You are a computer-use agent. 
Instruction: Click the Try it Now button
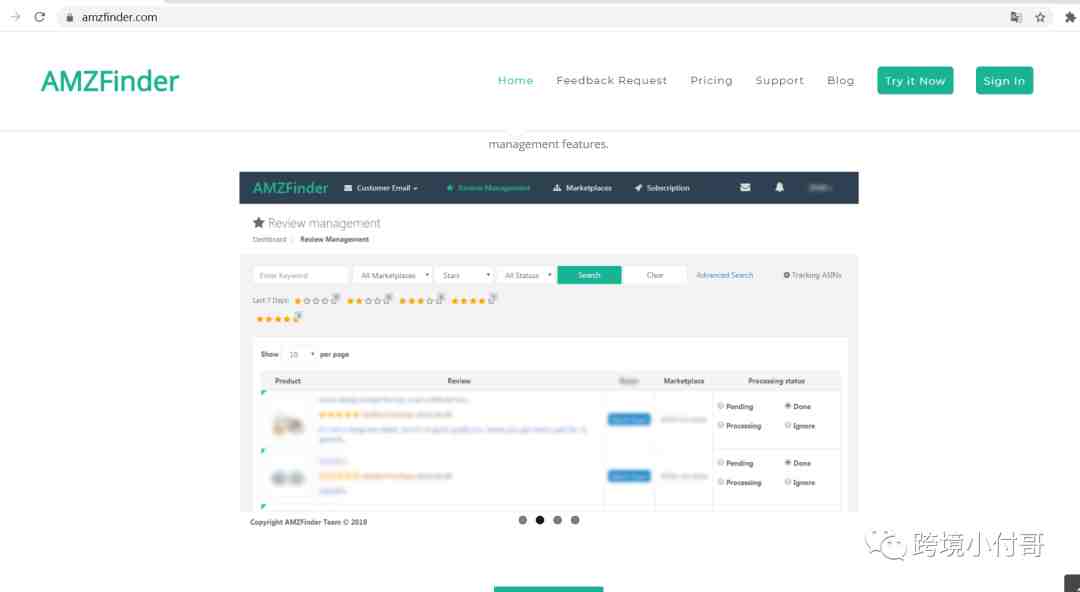915,81
